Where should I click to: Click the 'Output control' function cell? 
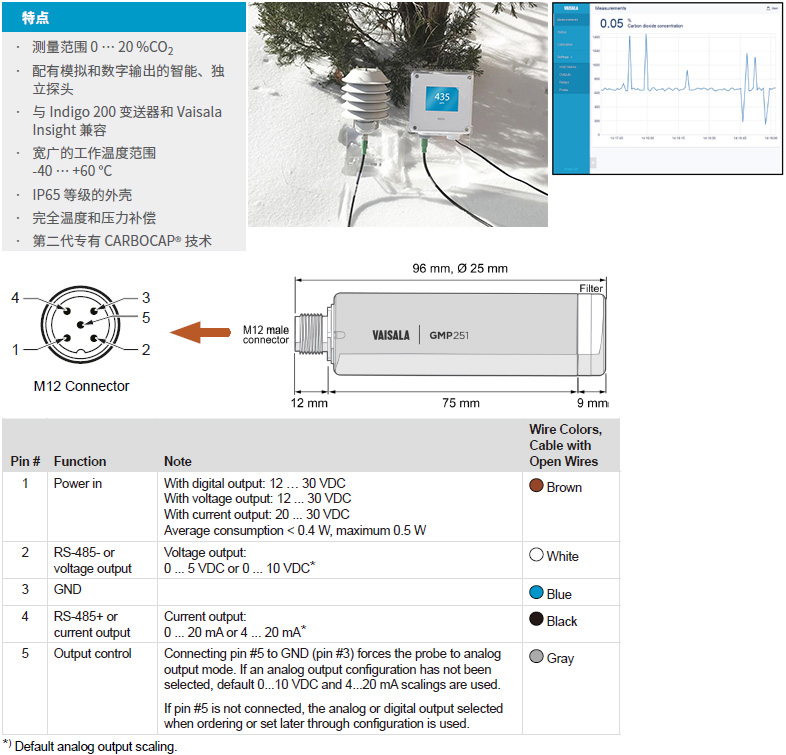[93, 654]
